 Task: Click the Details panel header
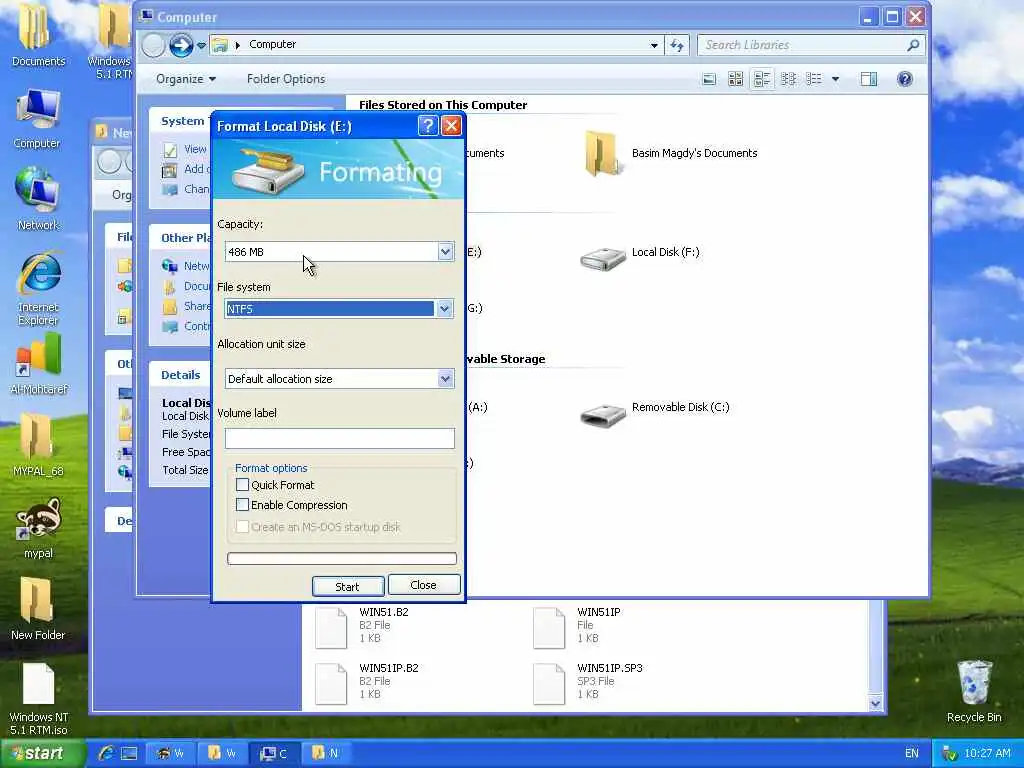pos(181,375)
